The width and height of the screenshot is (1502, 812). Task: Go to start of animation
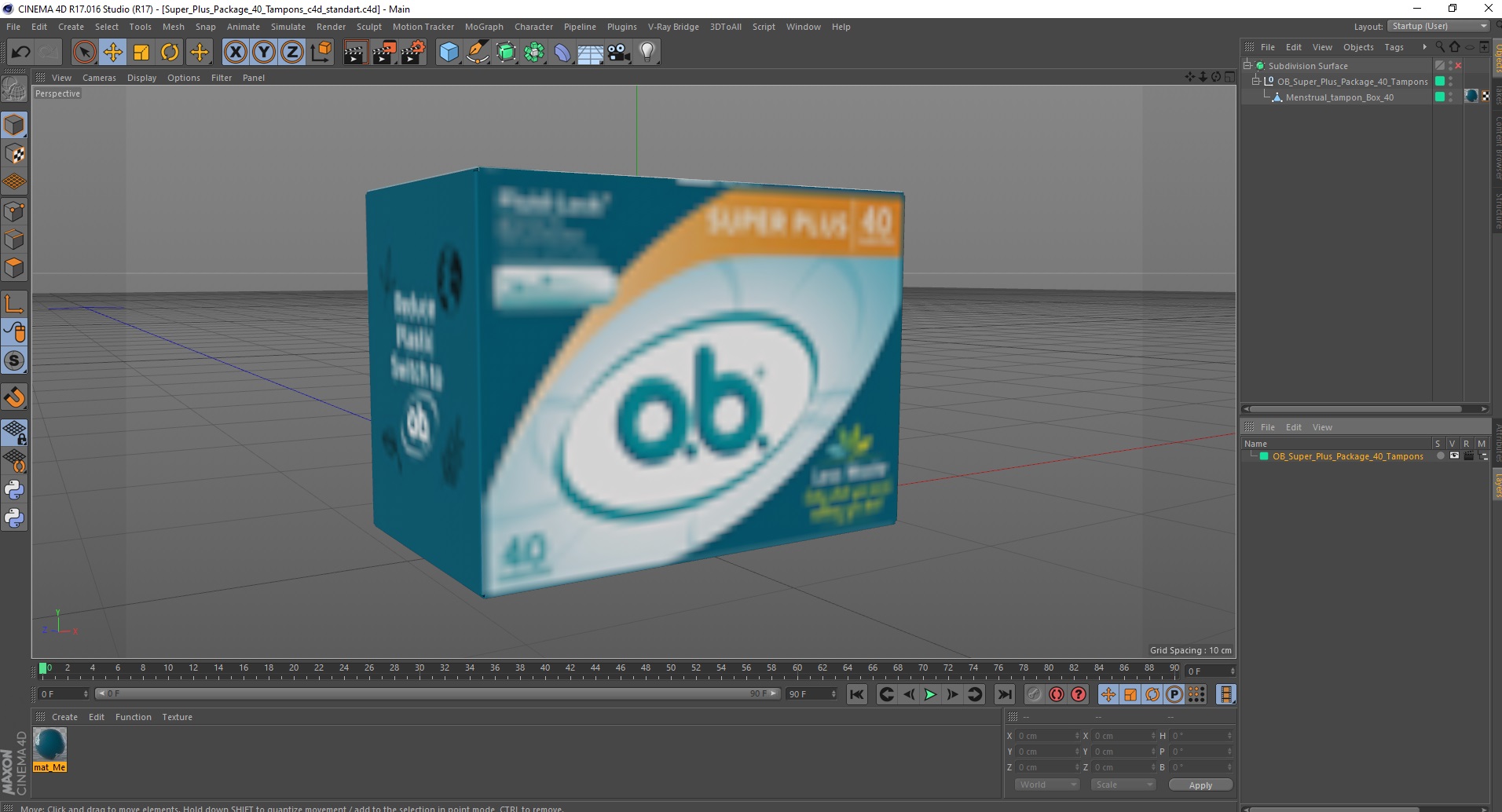857,694
